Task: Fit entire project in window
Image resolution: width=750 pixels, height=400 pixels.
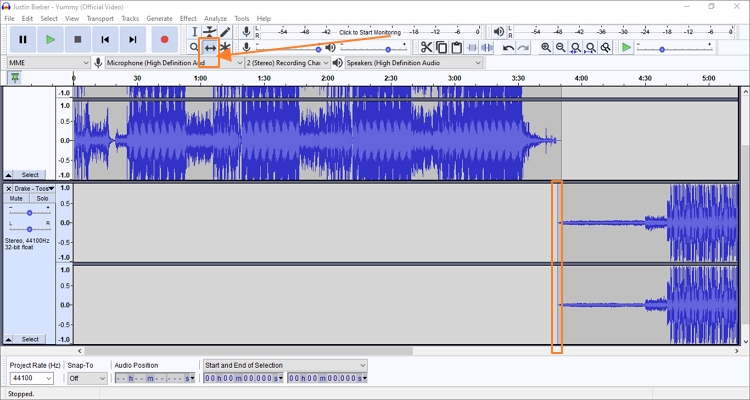Action: click(591, 47)
